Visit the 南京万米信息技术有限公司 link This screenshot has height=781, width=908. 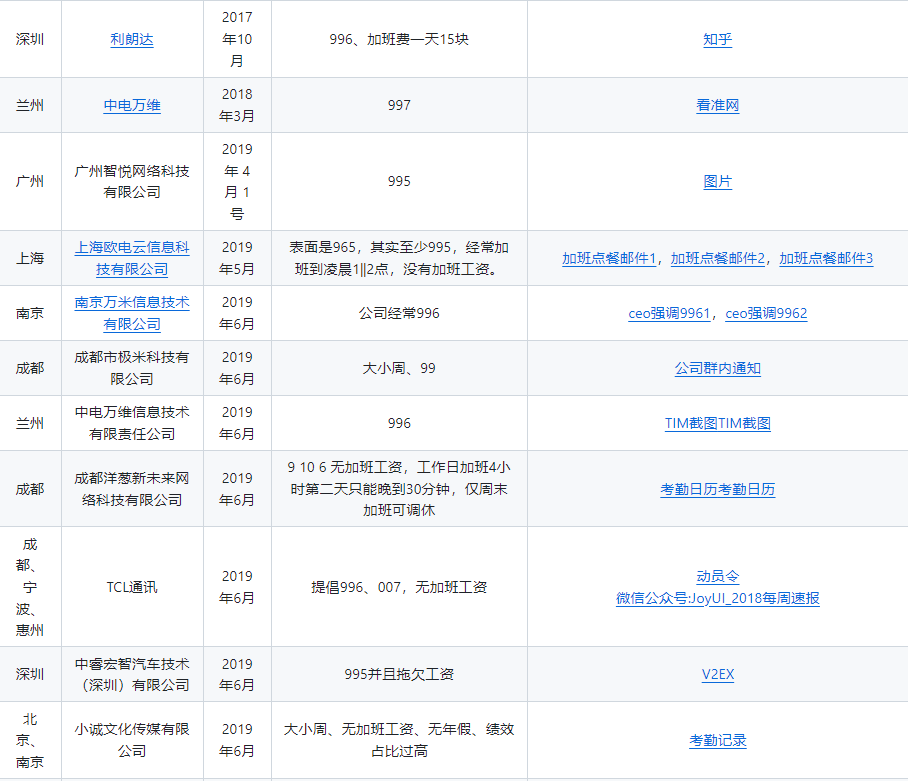coord(132,313)
